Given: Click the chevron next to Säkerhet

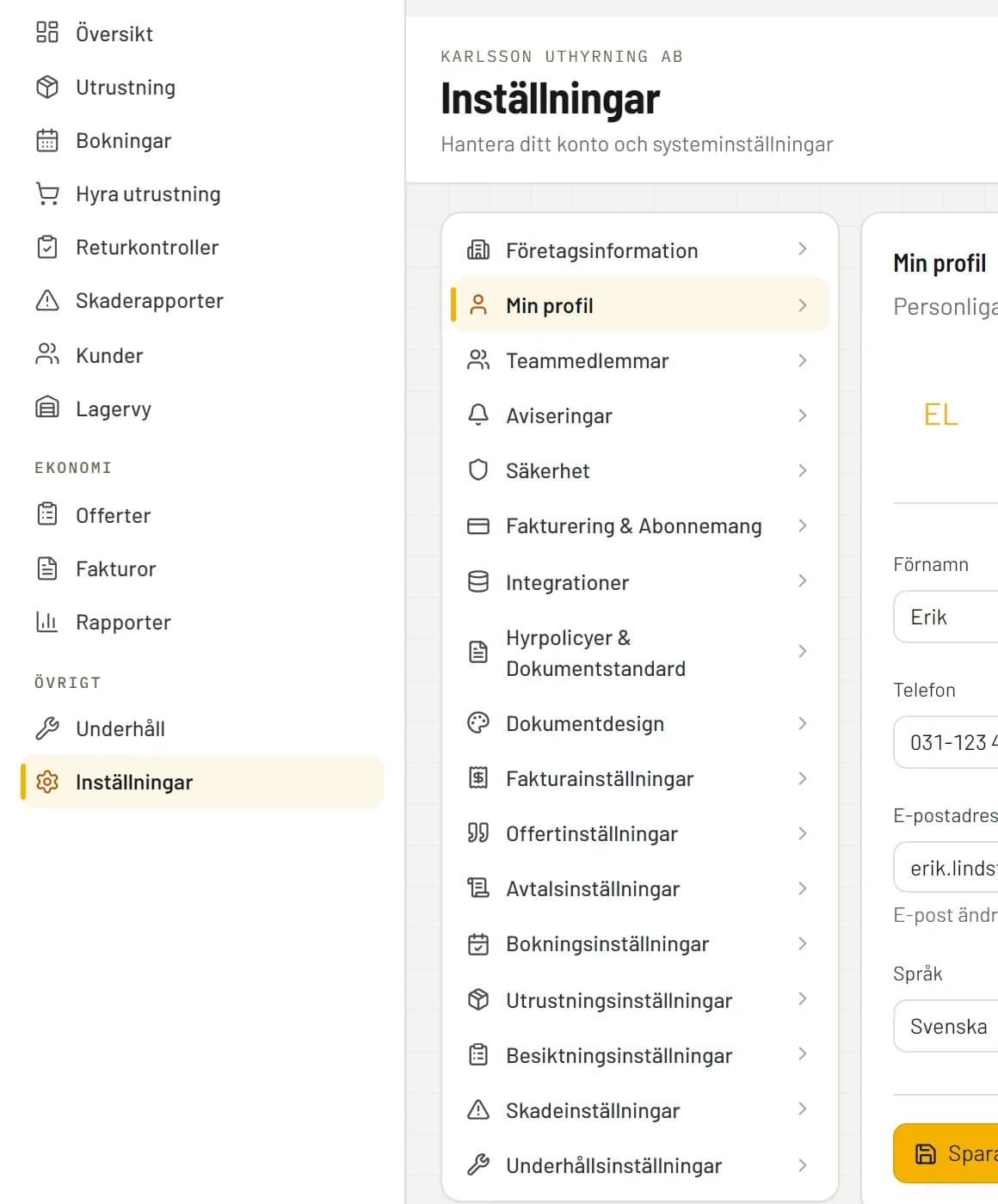Looking at the screenshot, I should pos(802,470).
